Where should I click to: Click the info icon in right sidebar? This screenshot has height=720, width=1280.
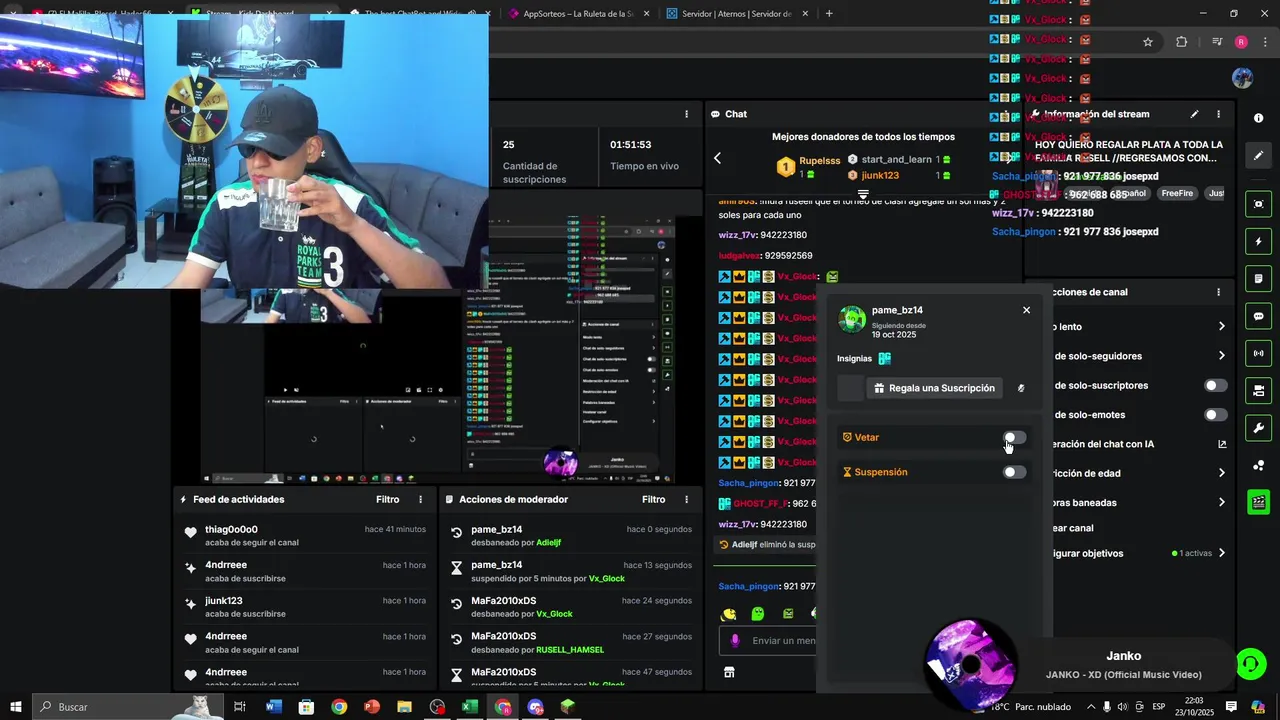pyautogui.click(x=1259, y=118)
